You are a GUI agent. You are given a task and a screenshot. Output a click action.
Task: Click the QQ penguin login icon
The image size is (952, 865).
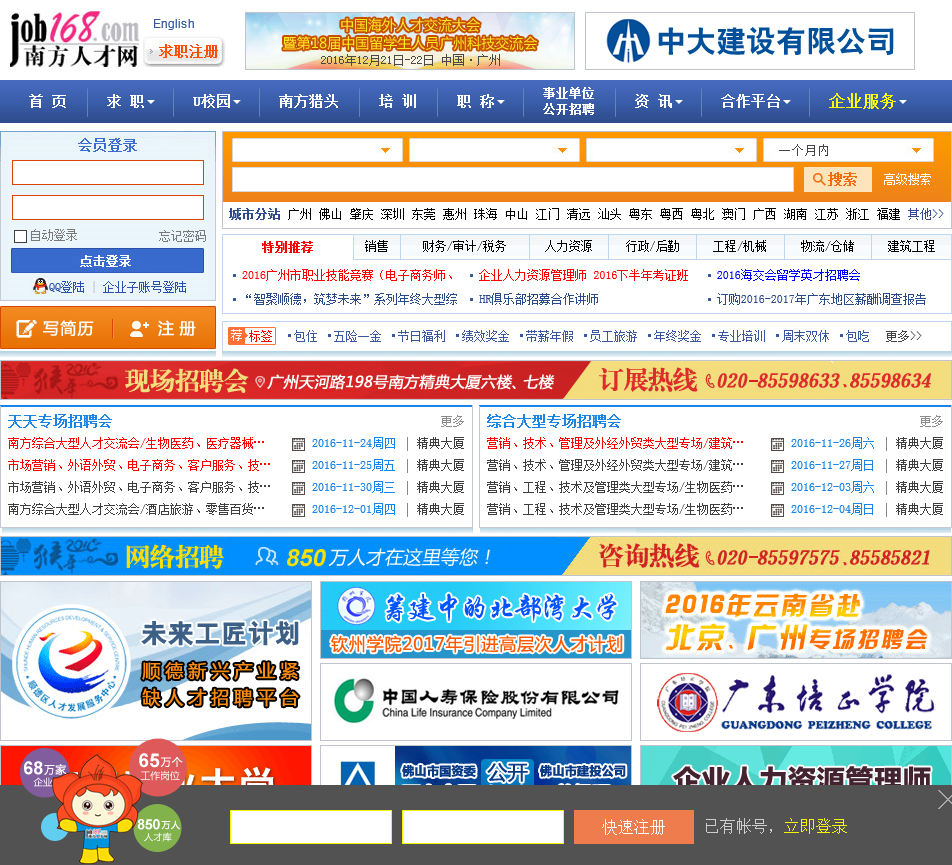coord(40,286)
